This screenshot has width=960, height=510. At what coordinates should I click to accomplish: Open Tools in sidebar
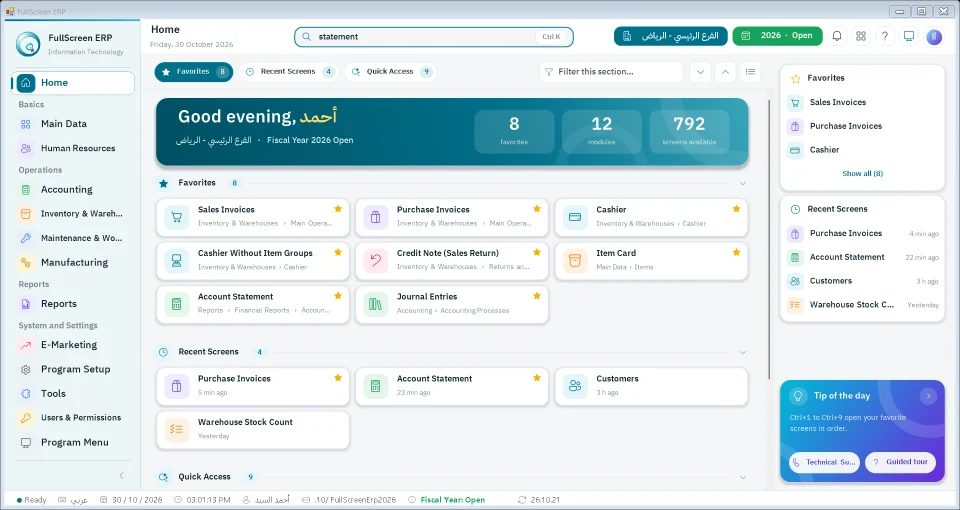pyautogui.click(x=73, y=394)
